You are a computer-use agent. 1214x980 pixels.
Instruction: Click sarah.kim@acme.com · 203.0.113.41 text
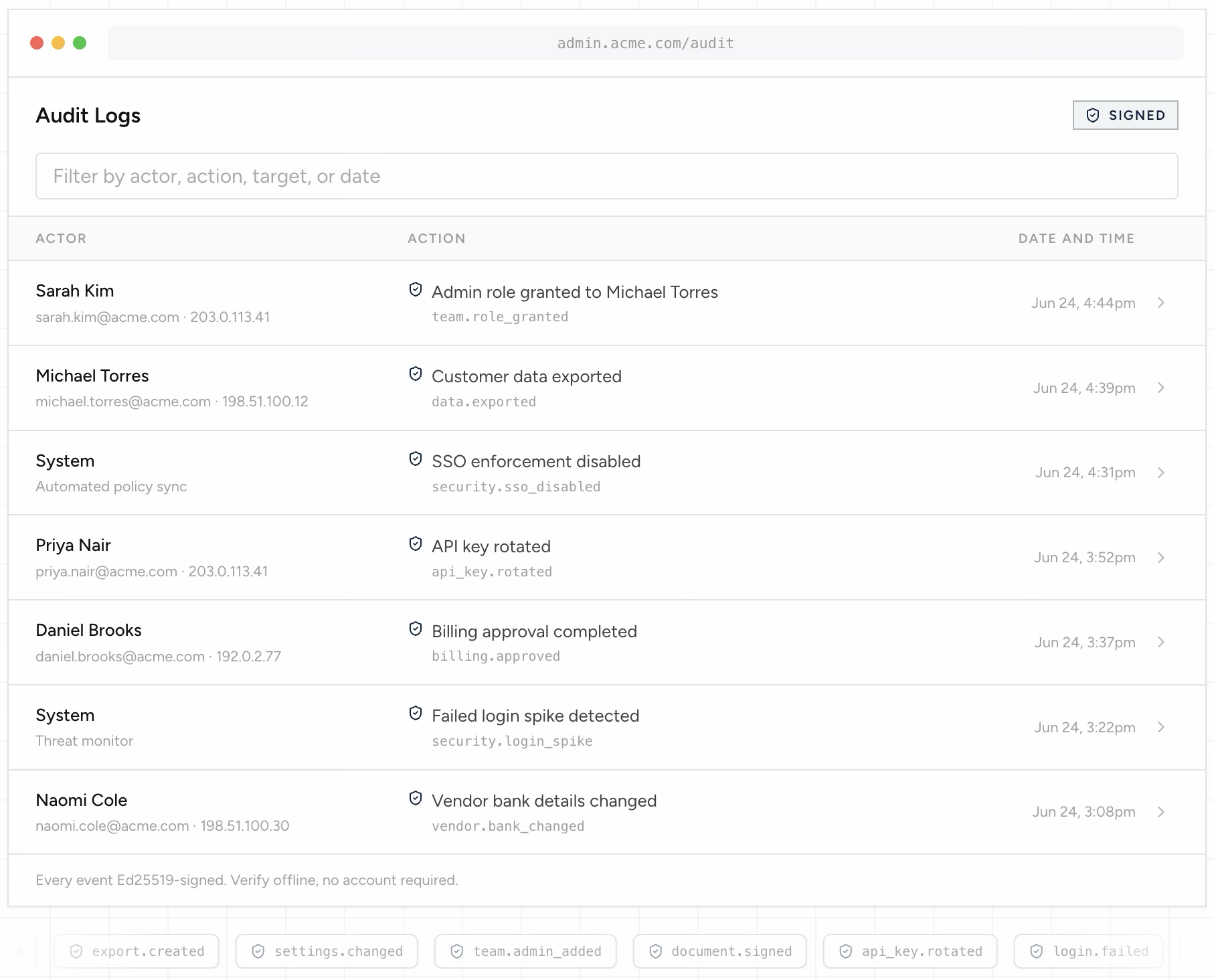pyautogui.click(x=153, y=317)
